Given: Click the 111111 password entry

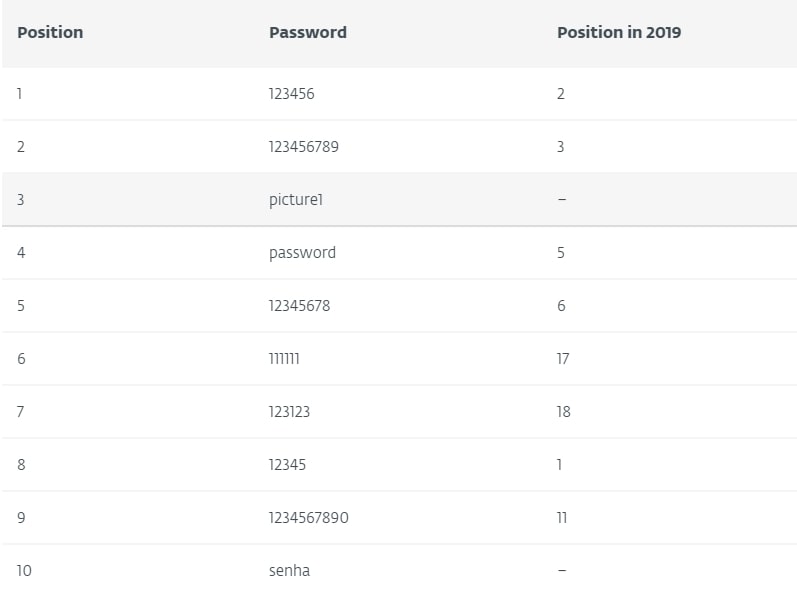Looking at the screenshot, I should pyautogui.click(x=284, y=359).
